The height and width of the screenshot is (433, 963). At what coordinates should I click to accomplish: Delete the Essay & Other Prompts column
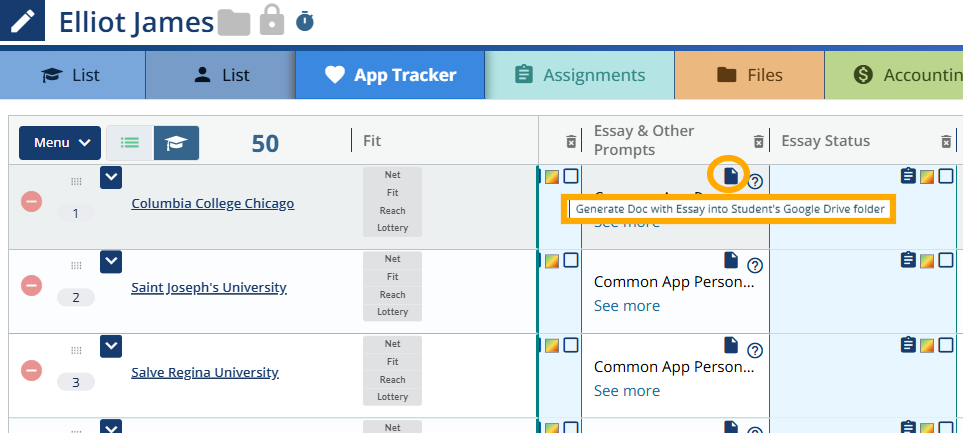pyautogui.click(x=758, y=141)
